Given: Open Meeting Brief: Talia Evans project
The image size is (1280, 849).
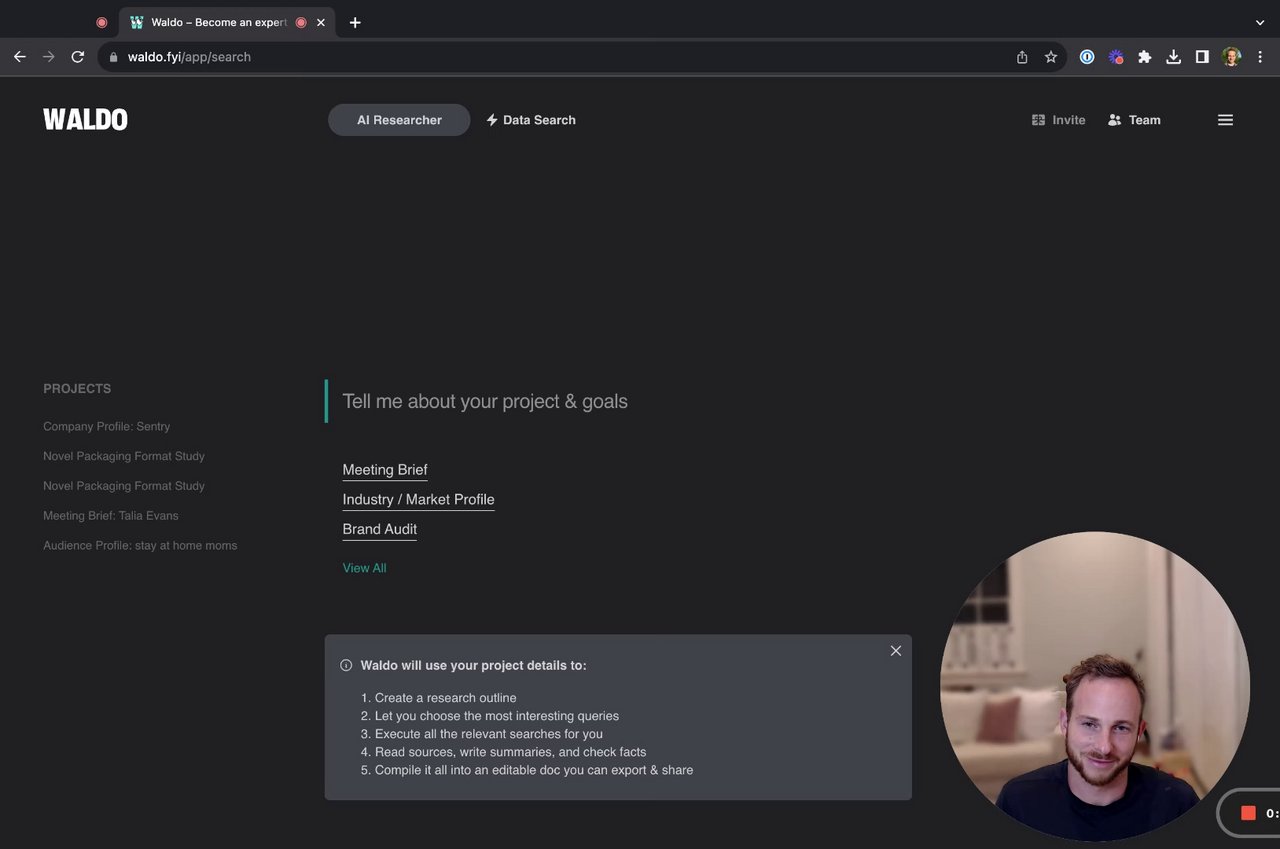Looking at the screenshot, I should pyautogui.click(x=111, y=516).
